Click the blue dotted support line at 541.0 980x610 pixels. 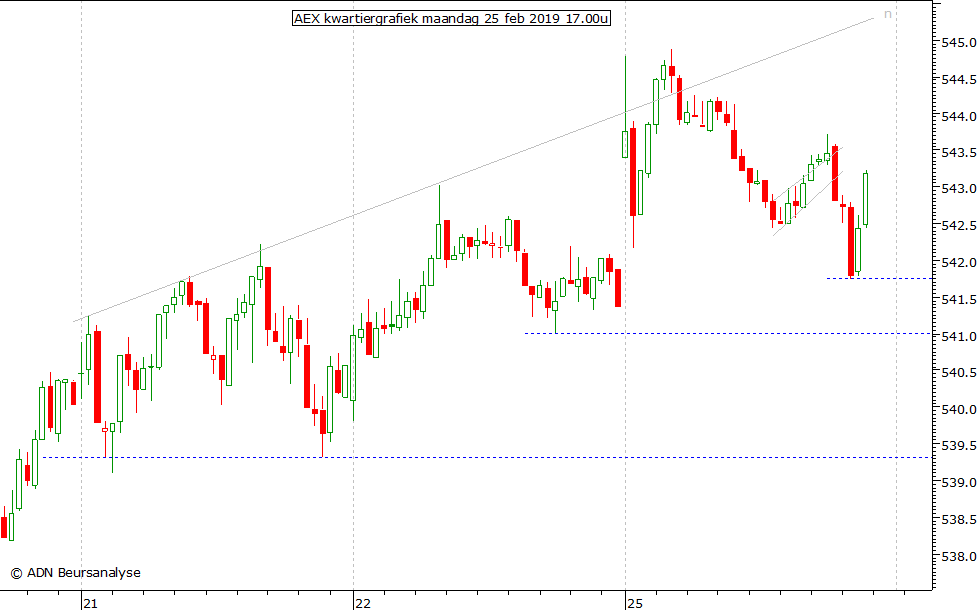pyautogui.click(x=728, y=334)
